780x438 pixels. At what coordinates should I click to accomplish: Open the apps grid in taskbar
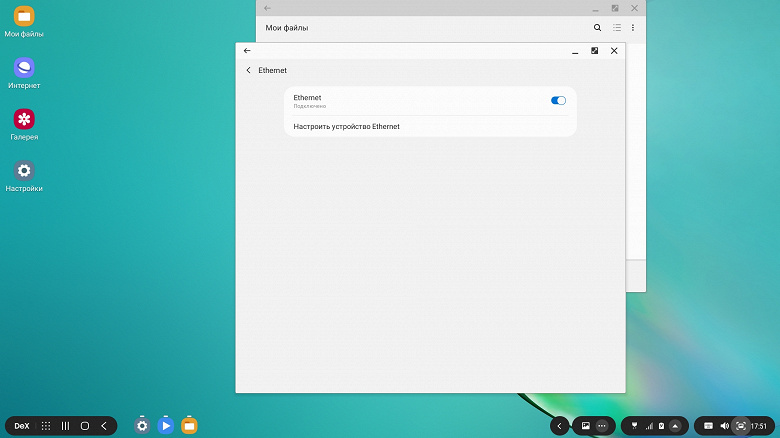[46, 426]
